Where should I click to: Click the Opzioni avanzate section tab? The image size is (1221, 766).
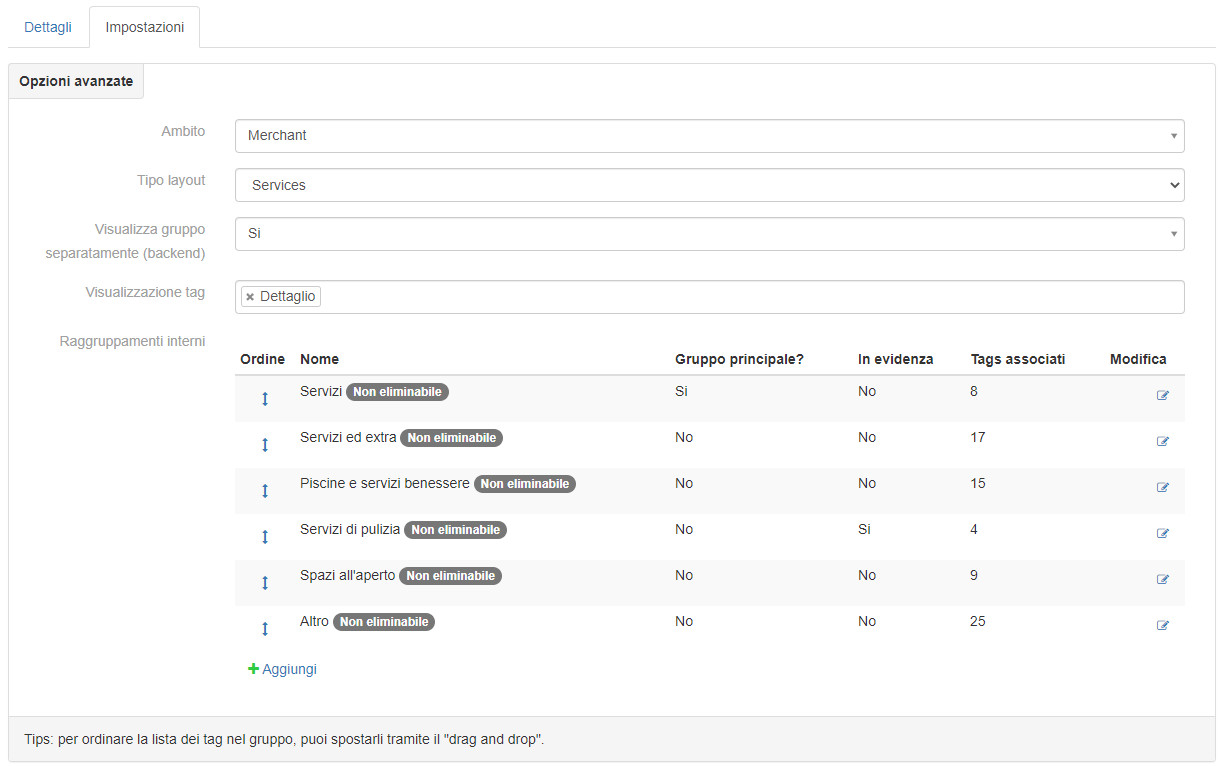pos(76,81)
